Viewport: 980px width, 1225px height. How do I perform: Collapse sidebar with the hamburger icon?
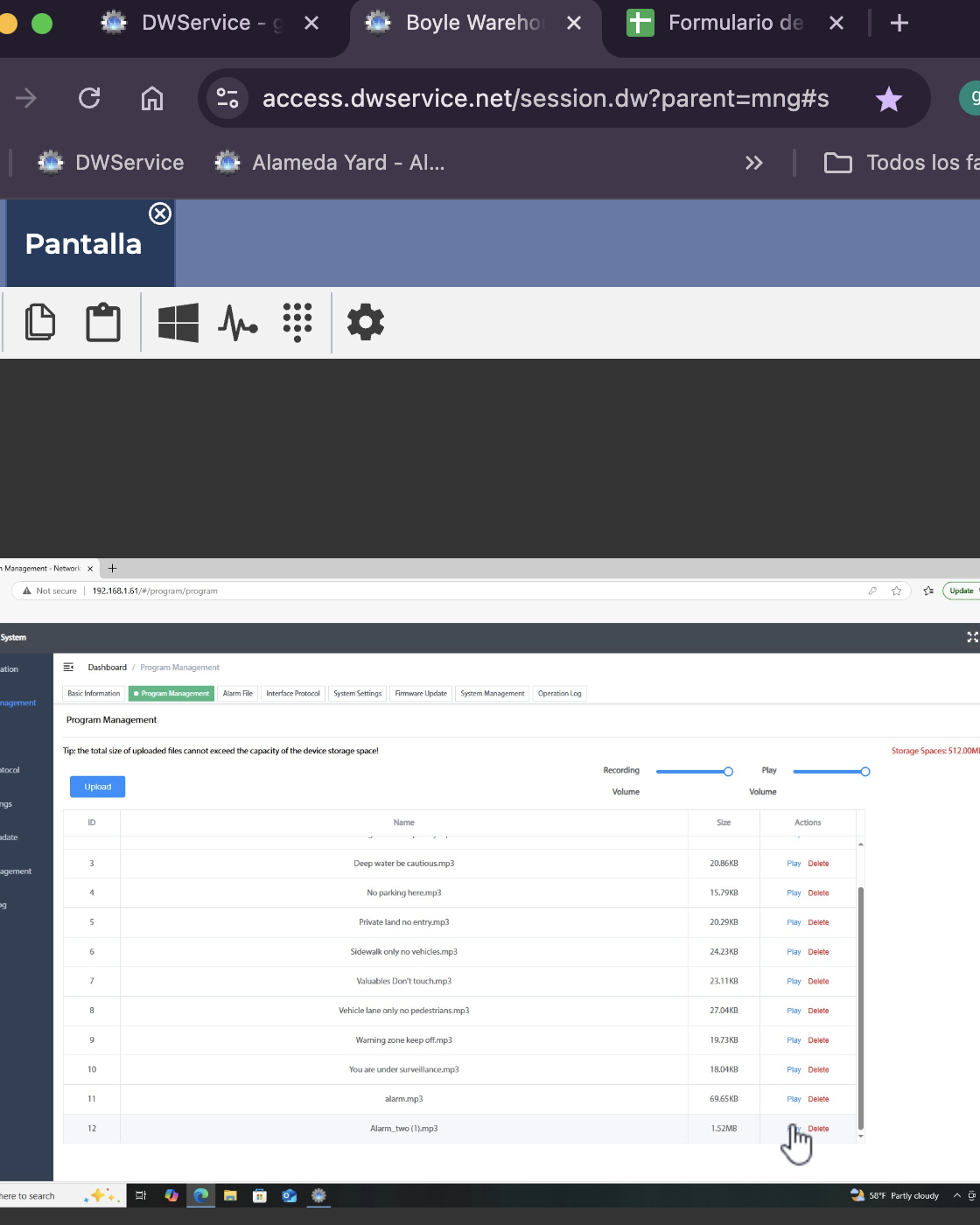click(68, 667)
